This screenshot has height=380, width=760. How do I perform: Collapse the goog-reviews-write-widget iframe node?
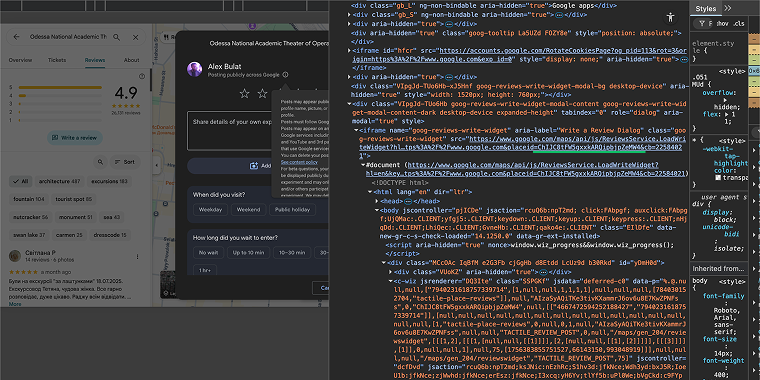click(356, 130)
